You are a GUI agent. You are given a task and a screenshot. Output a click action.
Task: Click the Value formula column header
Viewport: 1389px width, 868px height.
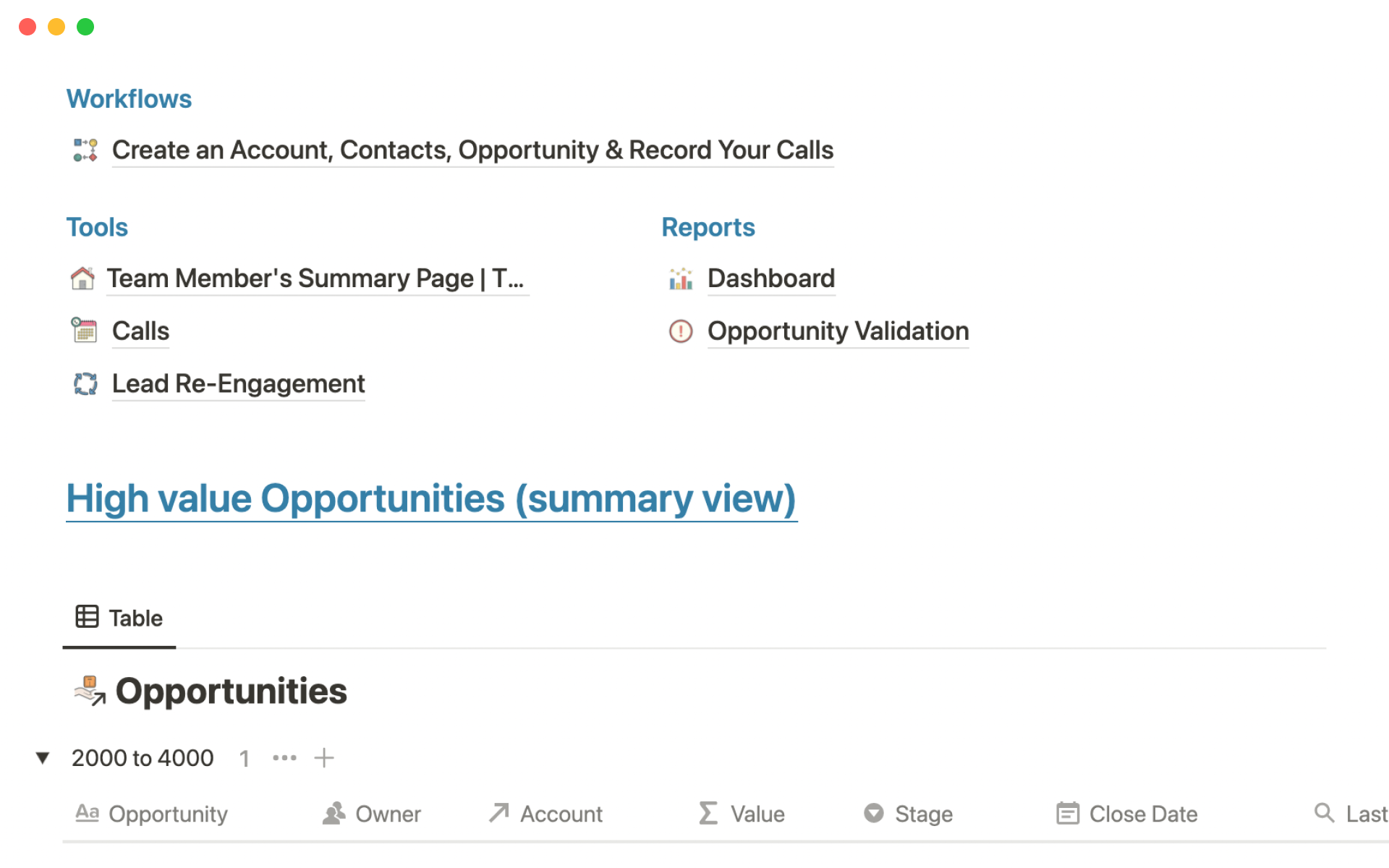[x=742, y=814]
